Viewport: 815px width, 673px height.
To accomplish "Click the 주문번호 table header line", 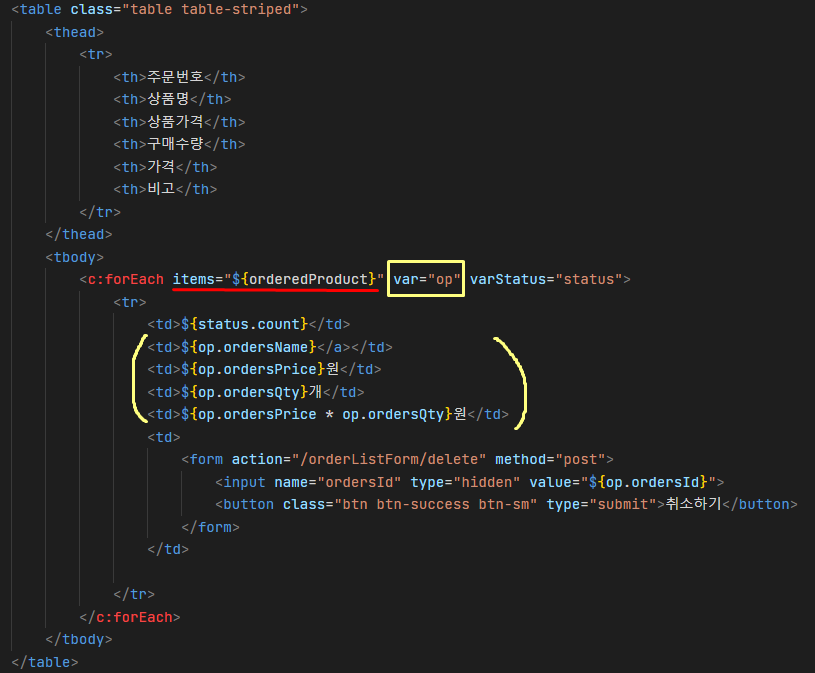I will [179, 77].
